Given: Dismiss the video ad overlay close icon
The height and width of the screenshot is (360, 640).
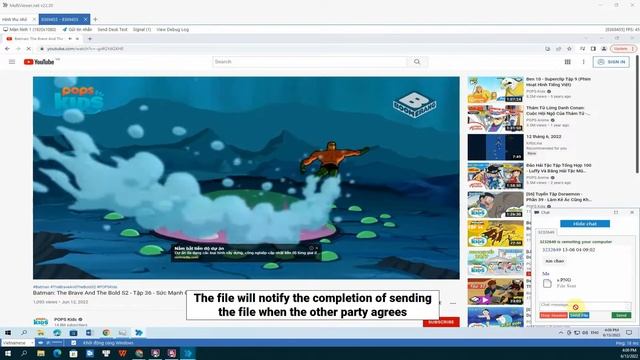Looking at the screenshot, I should click(x=317, y=248).
